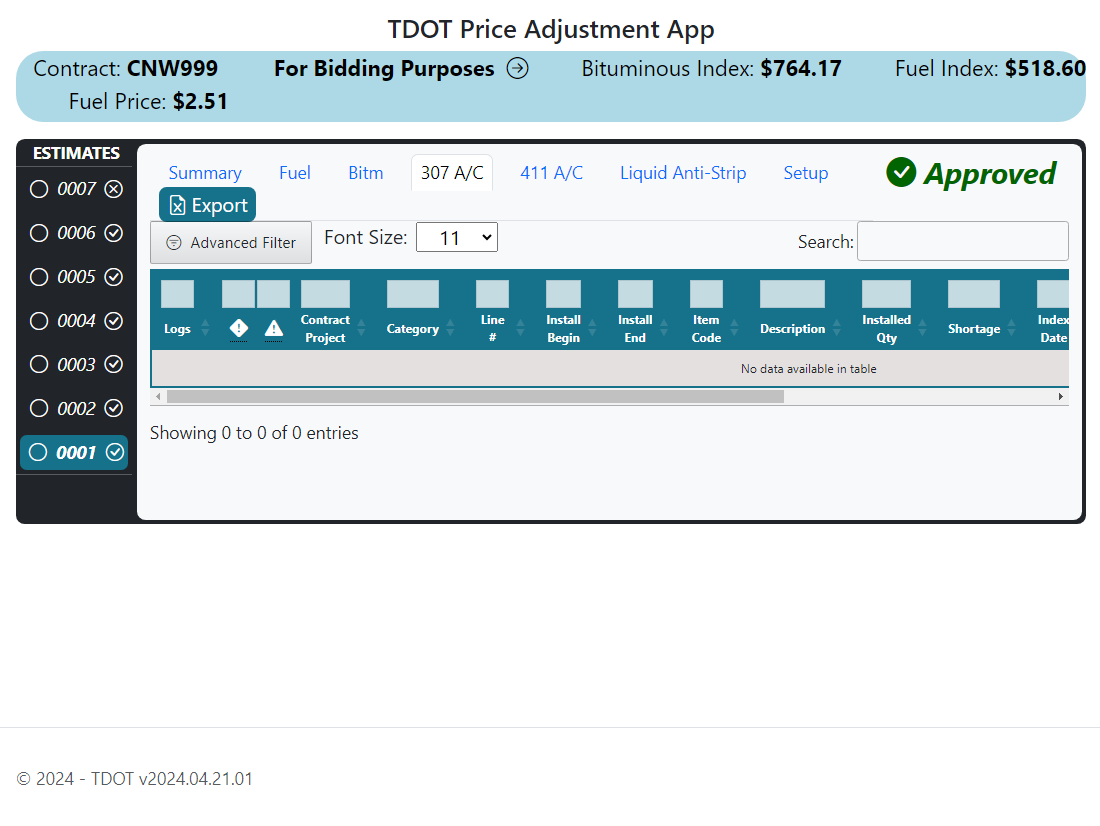Click the scrollbar left arrow
This screenshot has width=1100, height=826.
click(159, 397)
